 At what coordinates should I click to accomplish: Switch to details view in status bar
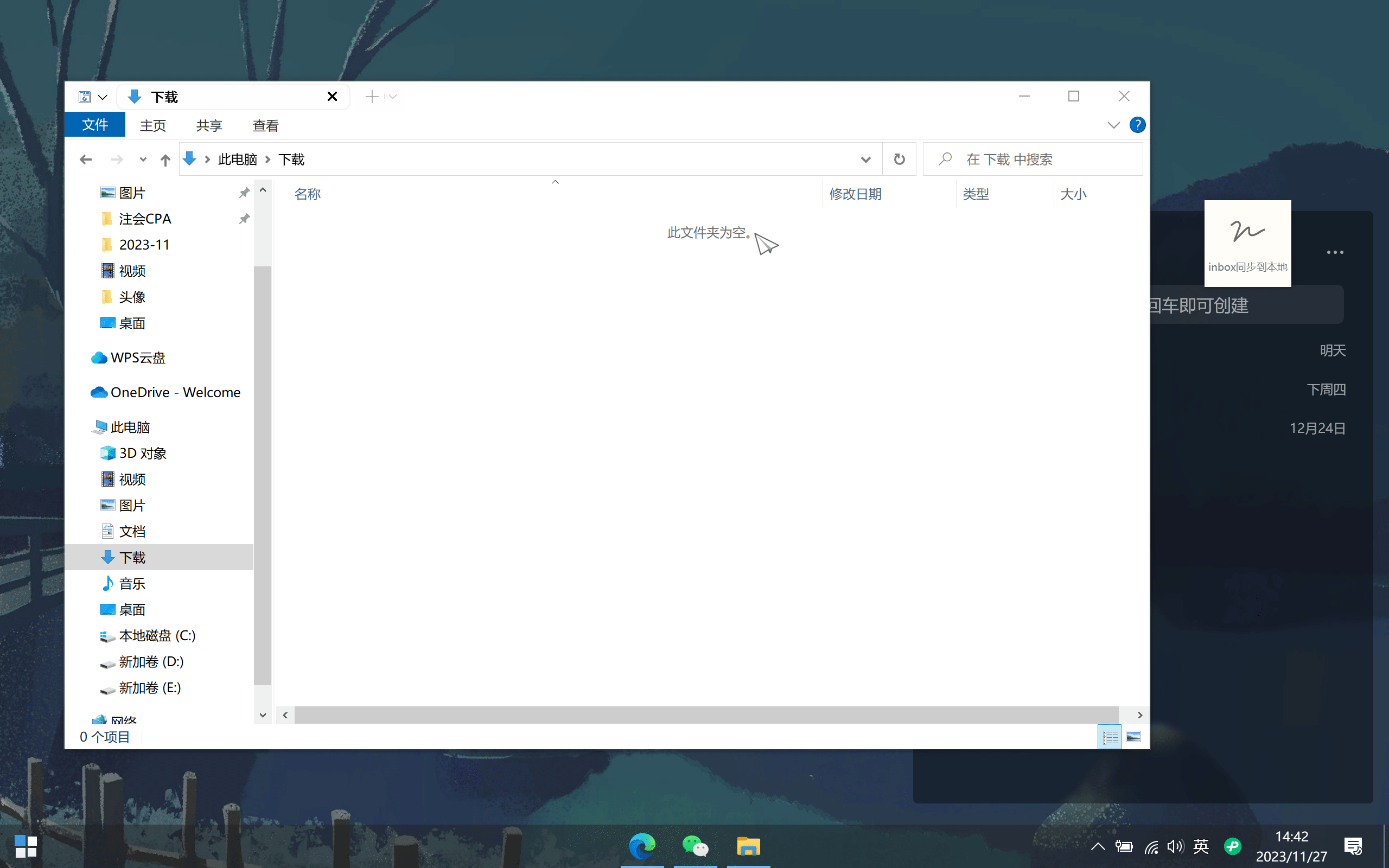click(1110, 737)
